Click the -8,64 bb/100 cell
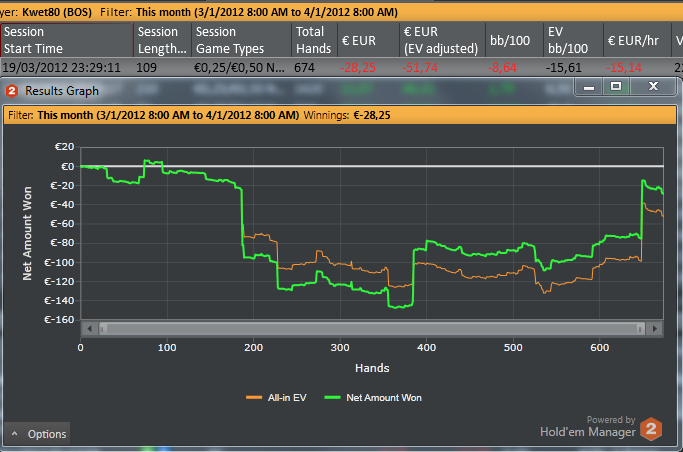Viewport: 683px width, 452px height. [x=502, y=68]
